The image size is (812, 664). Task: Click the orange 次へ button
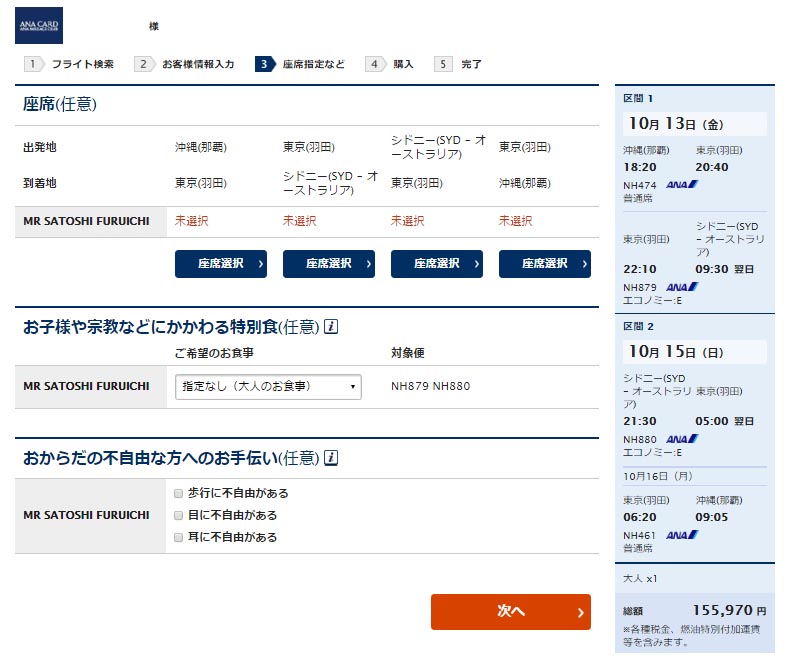510,612
